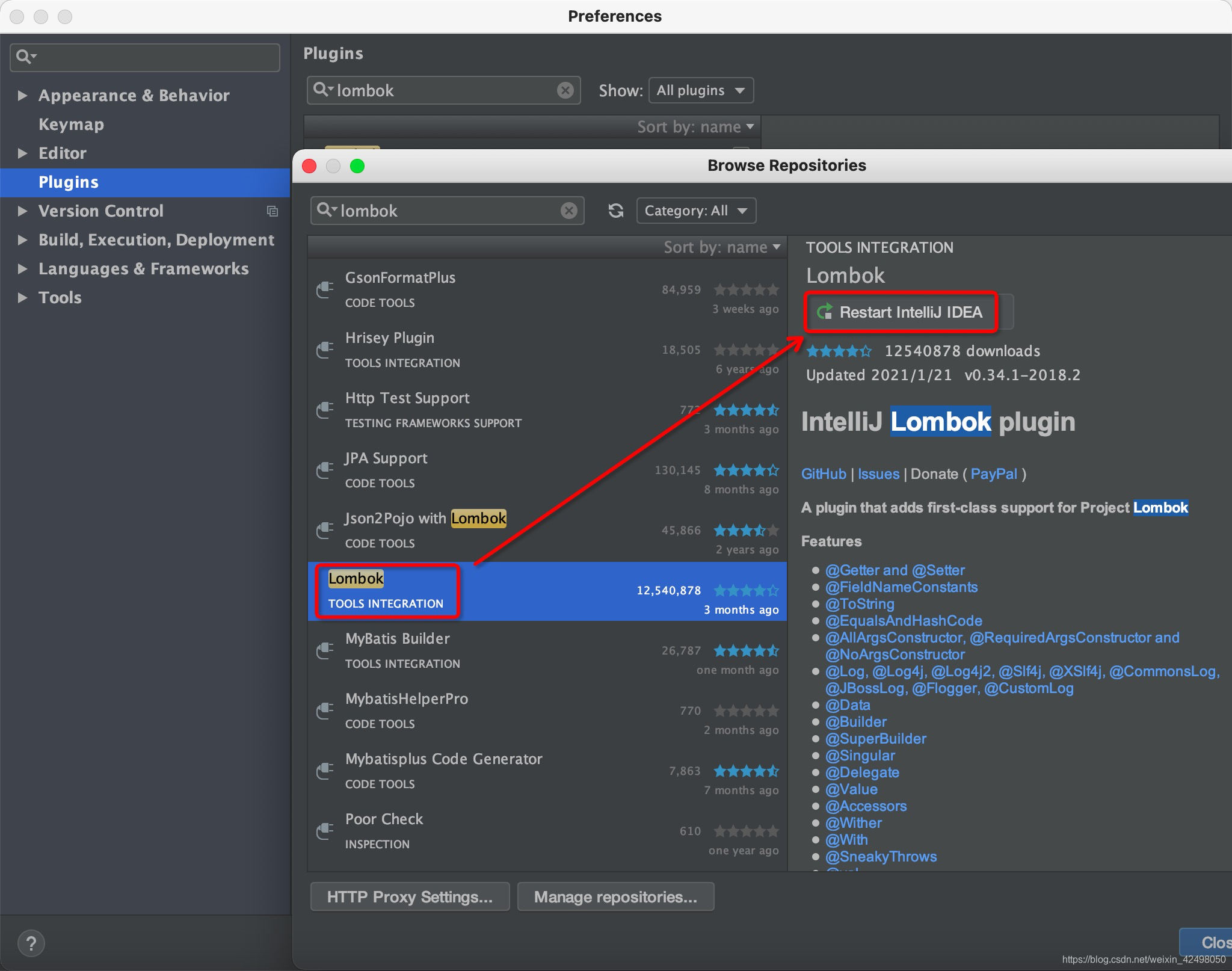This screenshot has height=971, width=1232.
Task: Select Keymap in the settings sidebar
Action: [71, 124]
